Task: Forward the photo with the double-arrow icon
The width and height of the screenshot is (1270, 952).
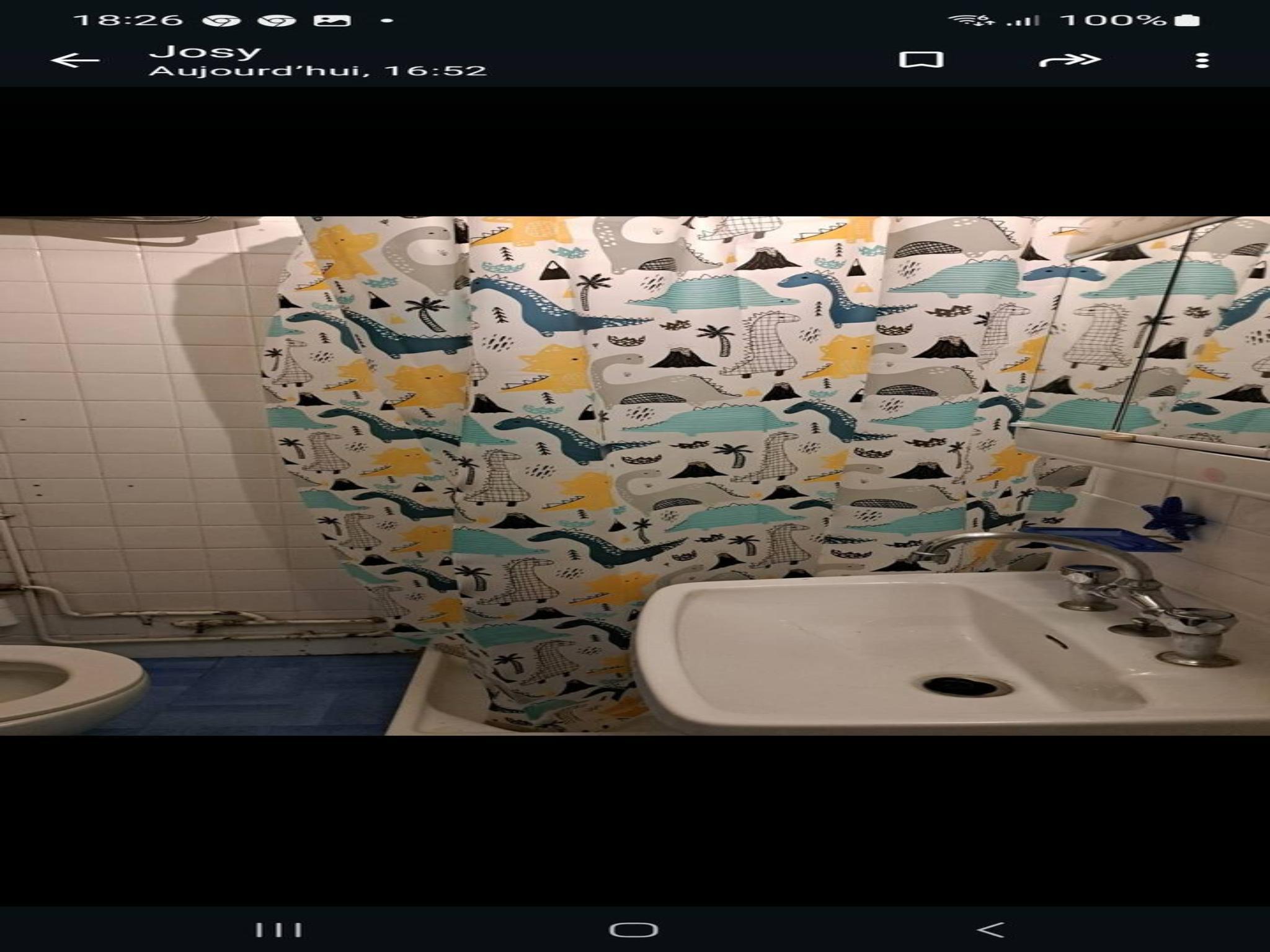Action: 1069,60
